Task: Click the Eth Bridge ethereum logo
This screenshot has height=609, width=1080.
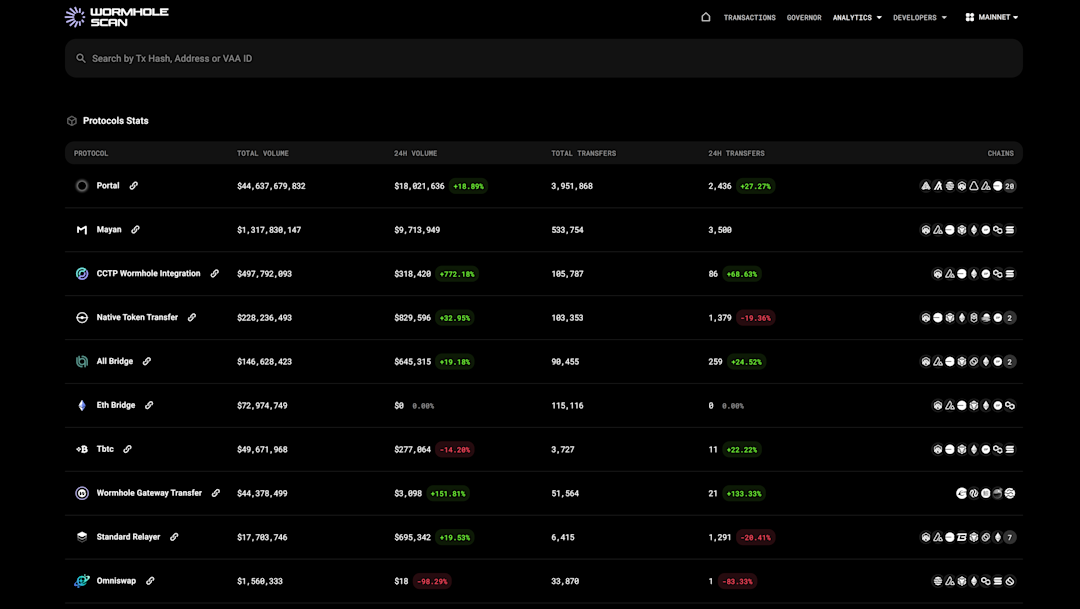Action: [x=82, y=405]
